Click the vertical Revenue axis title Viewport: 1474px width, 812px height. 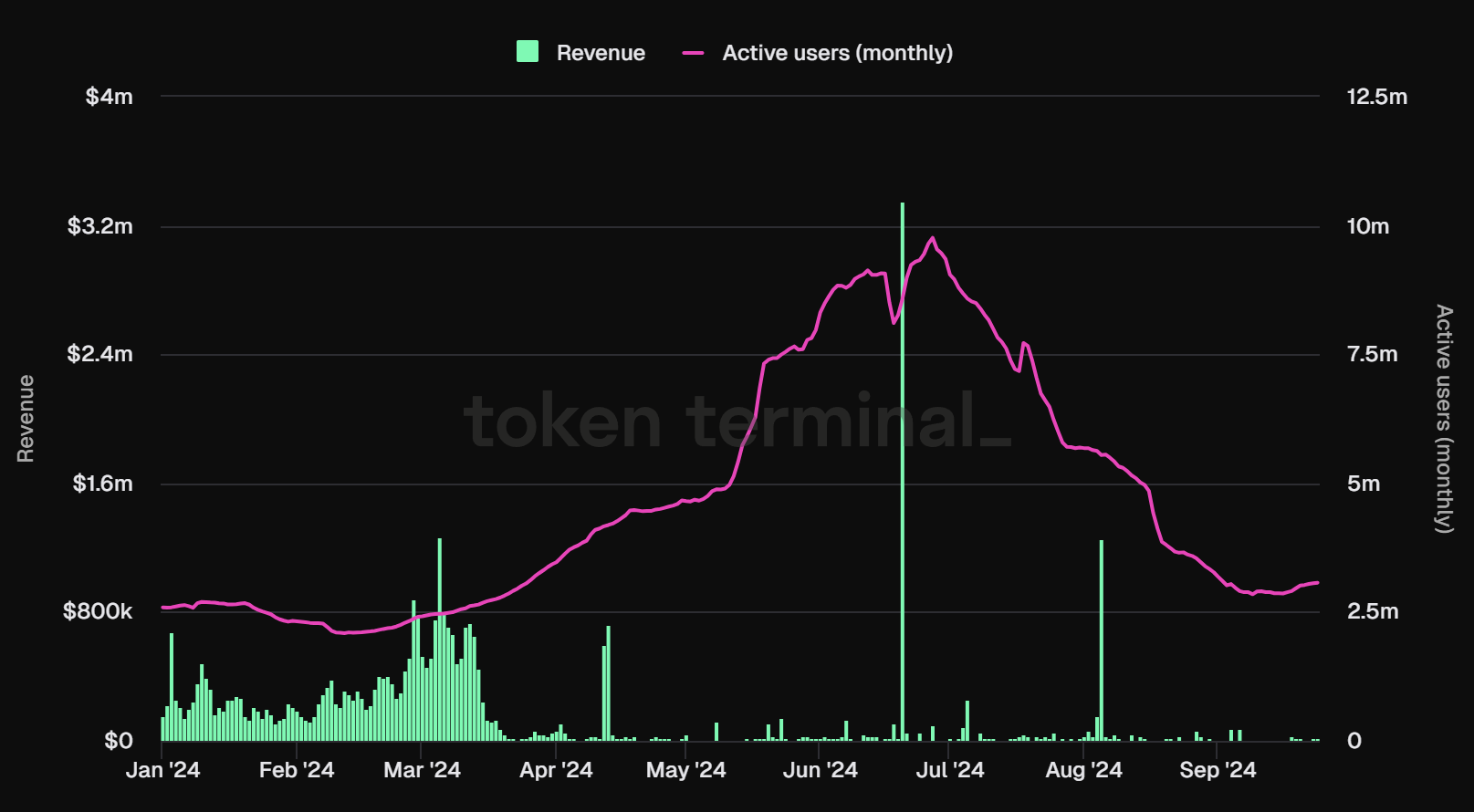pyautogui.click(x=26, y=418)
